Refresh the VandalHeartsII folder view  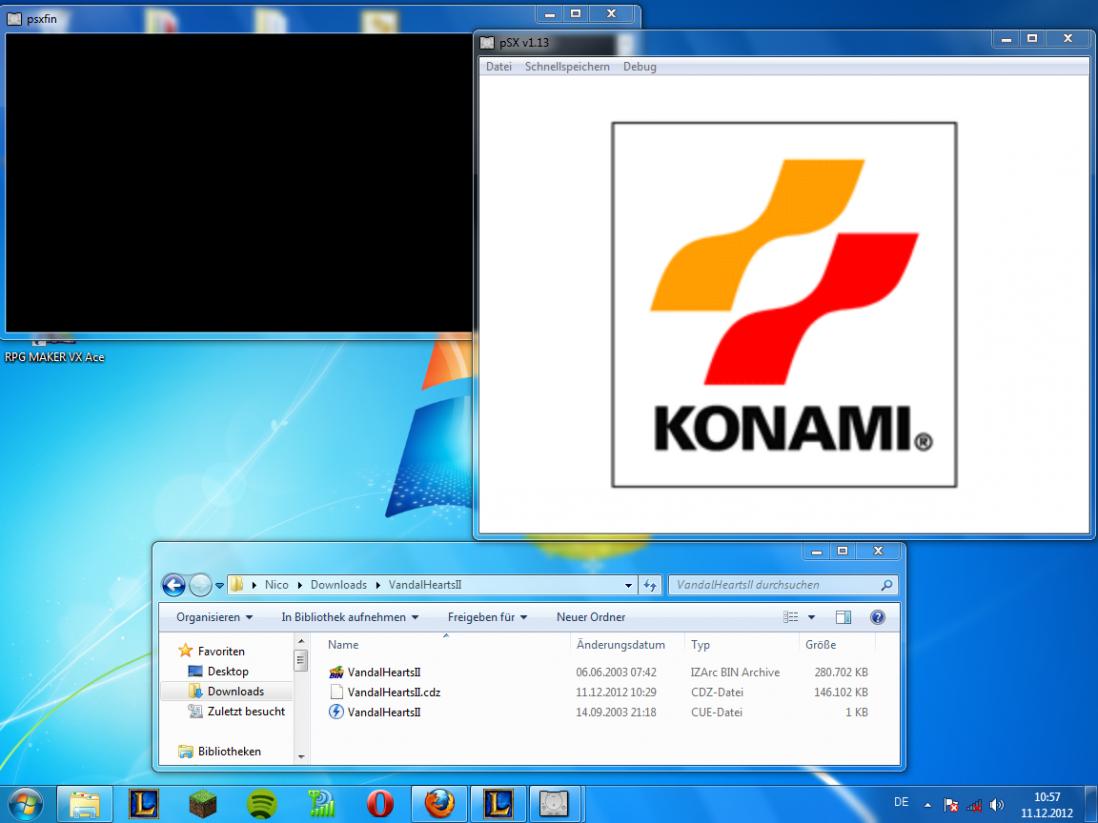click(x=650, y=585)
